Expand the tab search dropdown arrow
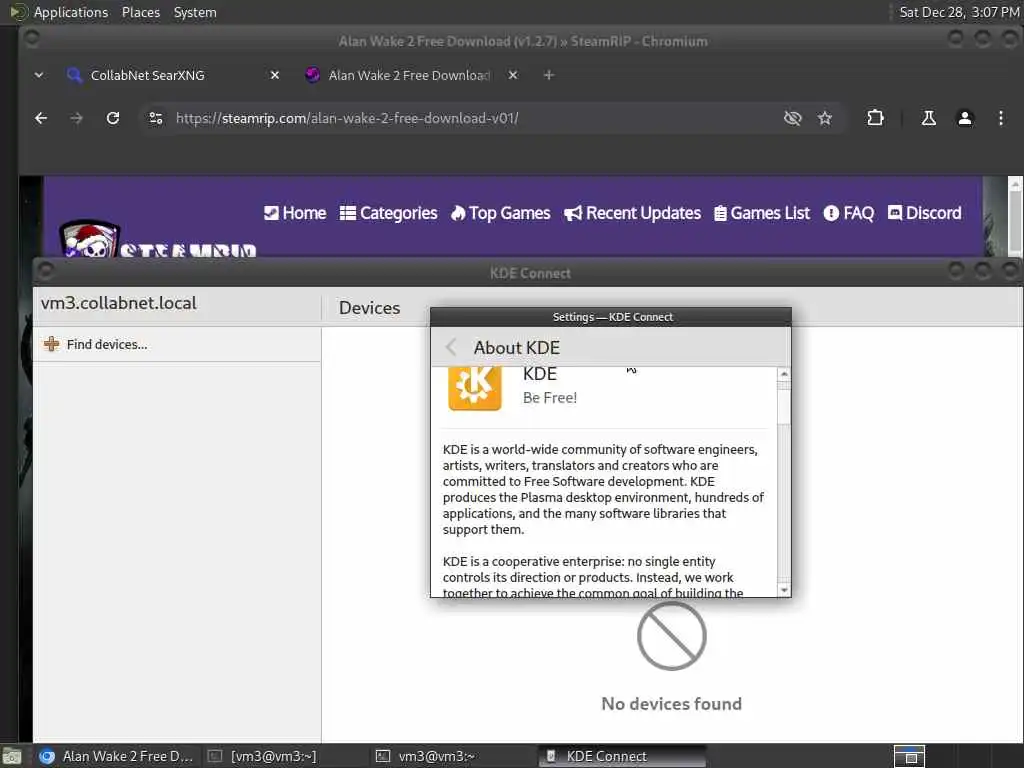Screen dimensions: 1024x768 point(39,75)
